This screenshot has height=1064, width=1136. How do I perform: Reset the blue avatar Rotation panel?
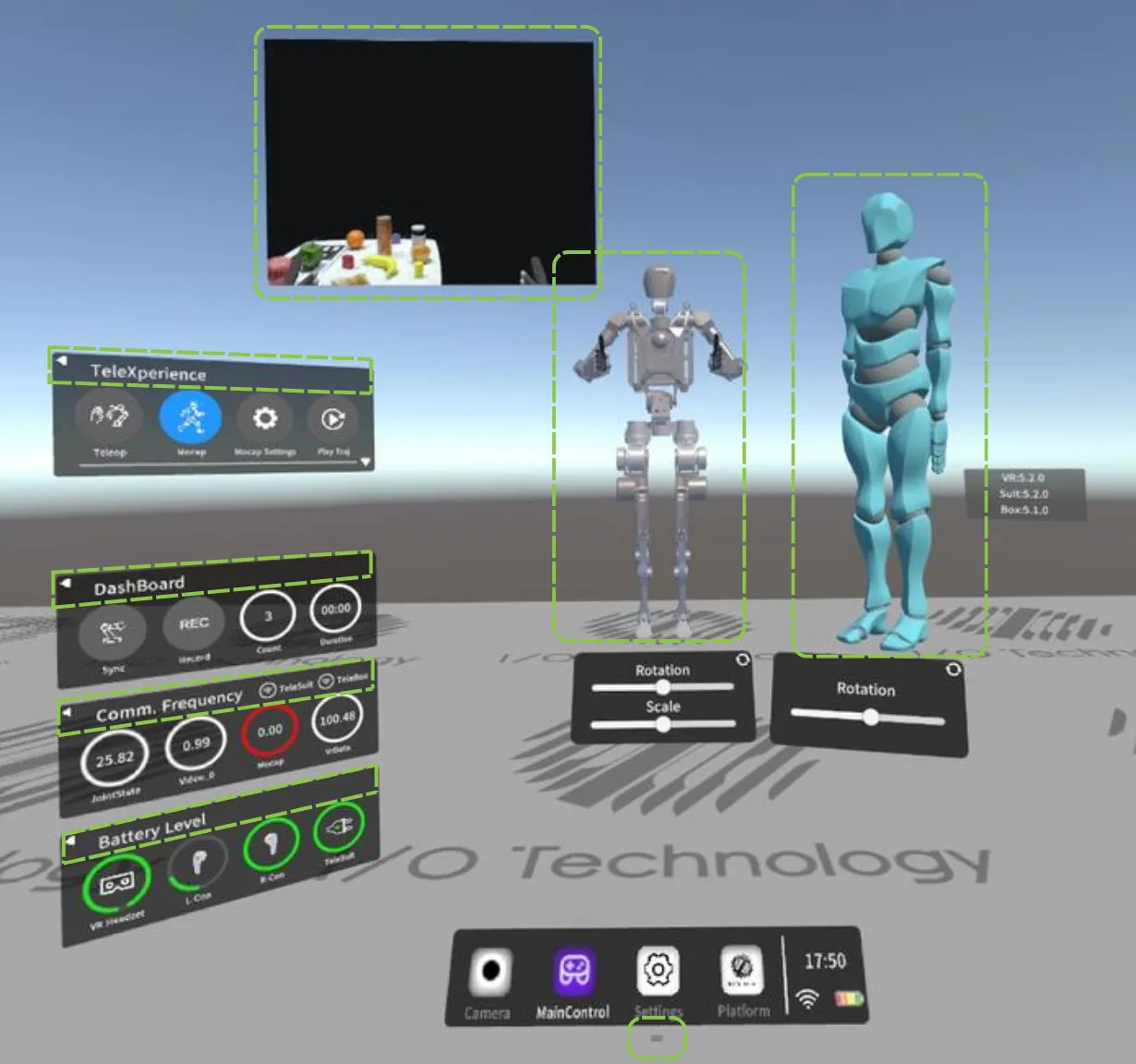[953, 669]
